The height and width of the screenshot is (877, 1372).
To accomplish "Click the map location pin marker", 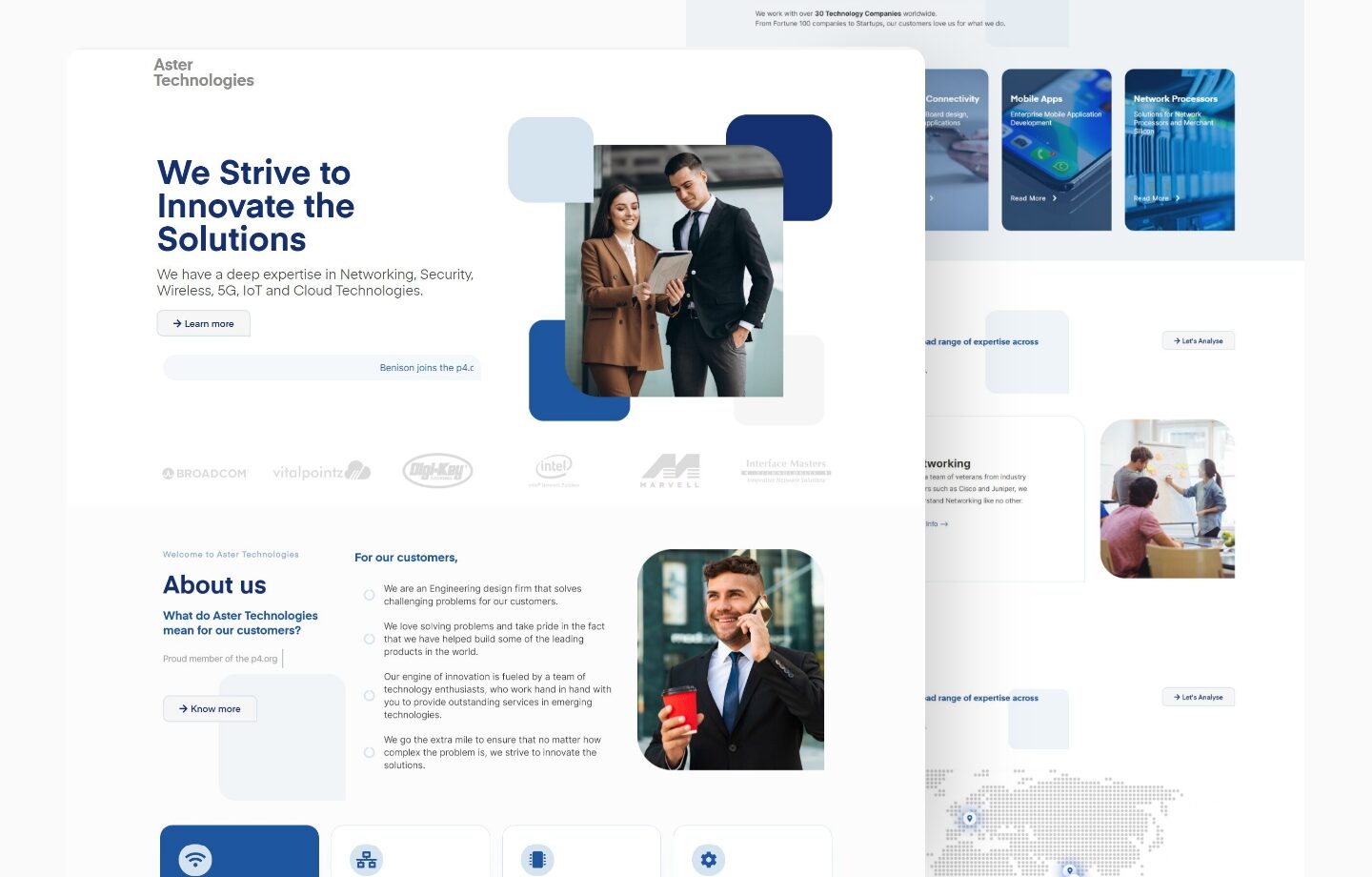I will [x=969, y=818].
